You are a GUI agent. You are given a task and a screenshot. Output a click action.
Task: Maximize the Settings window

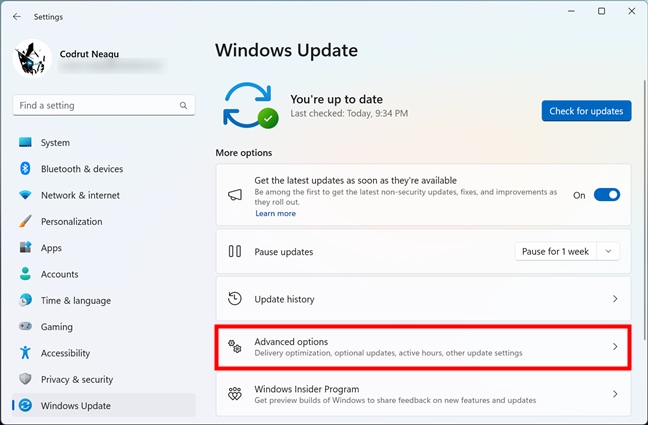601,11
